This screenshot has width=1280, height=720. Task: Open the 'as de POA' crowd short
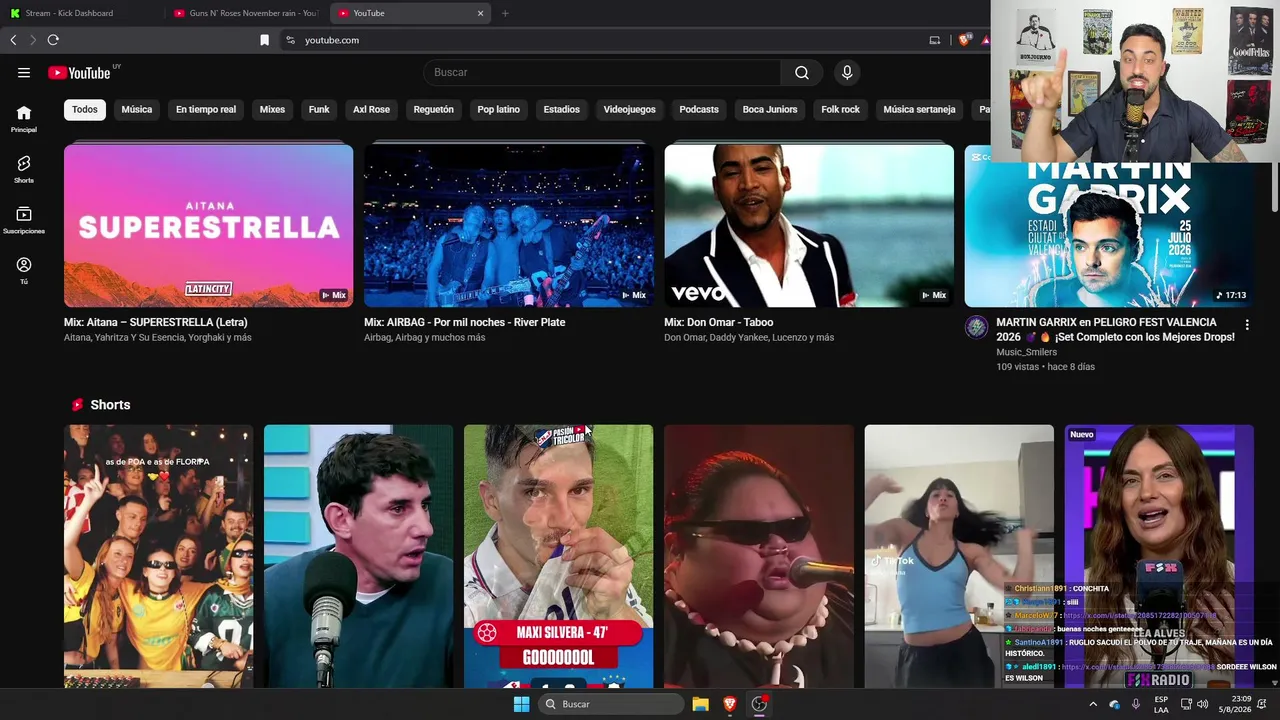158,556
